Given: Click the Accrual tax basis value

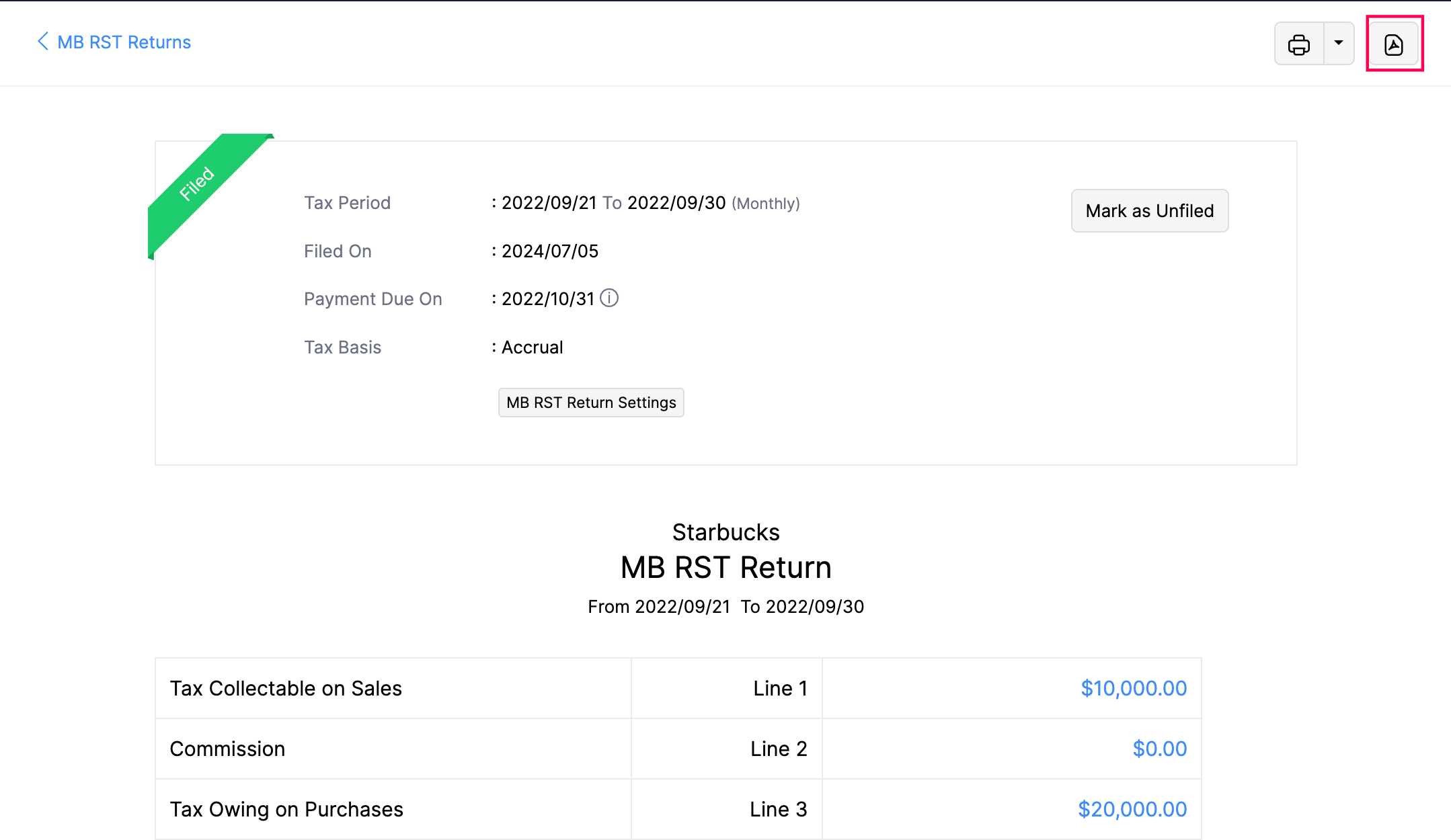Looking at the screenshot, I should (x=531, y=347).
